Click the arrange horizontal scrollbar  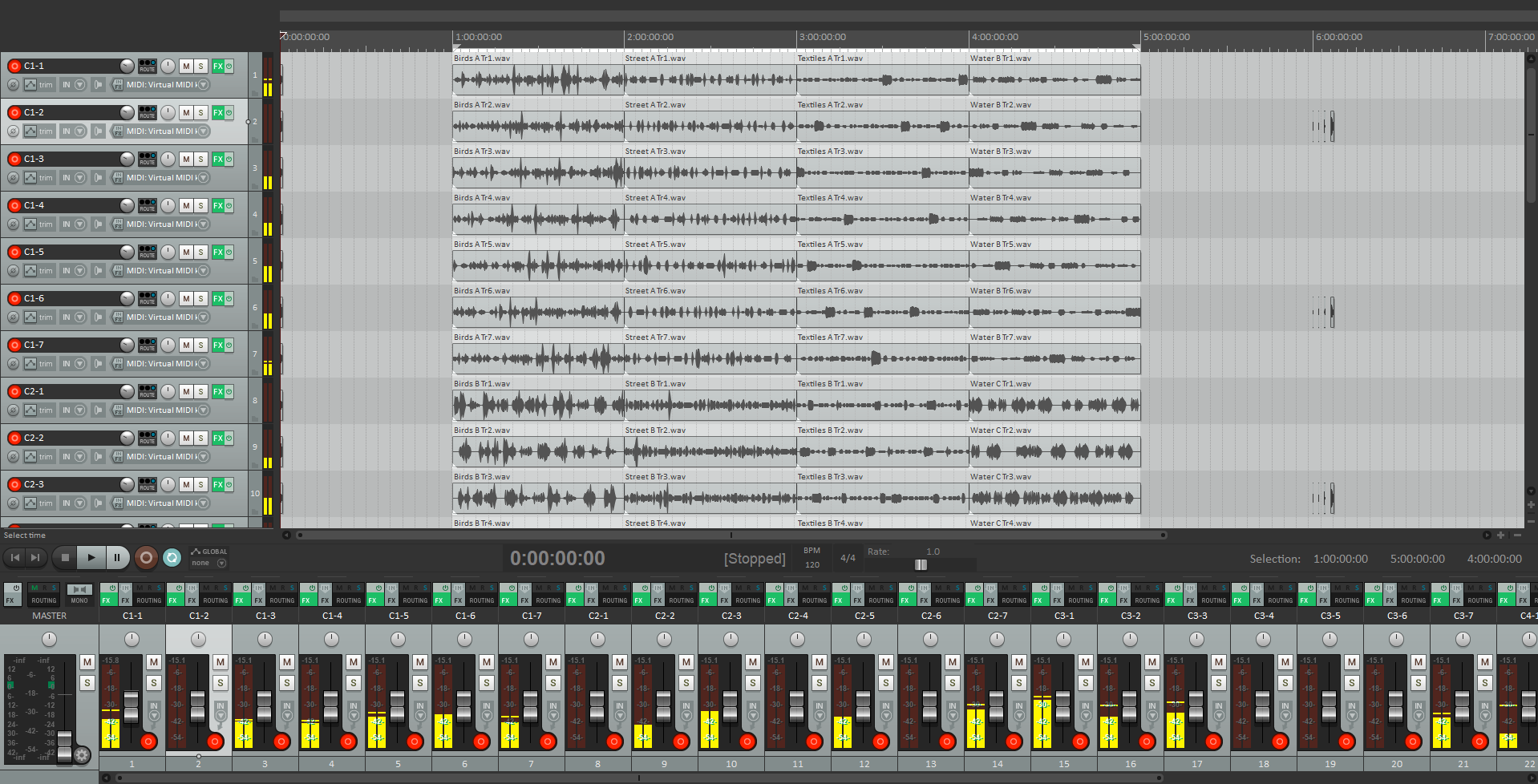click(x=731, y=535)
